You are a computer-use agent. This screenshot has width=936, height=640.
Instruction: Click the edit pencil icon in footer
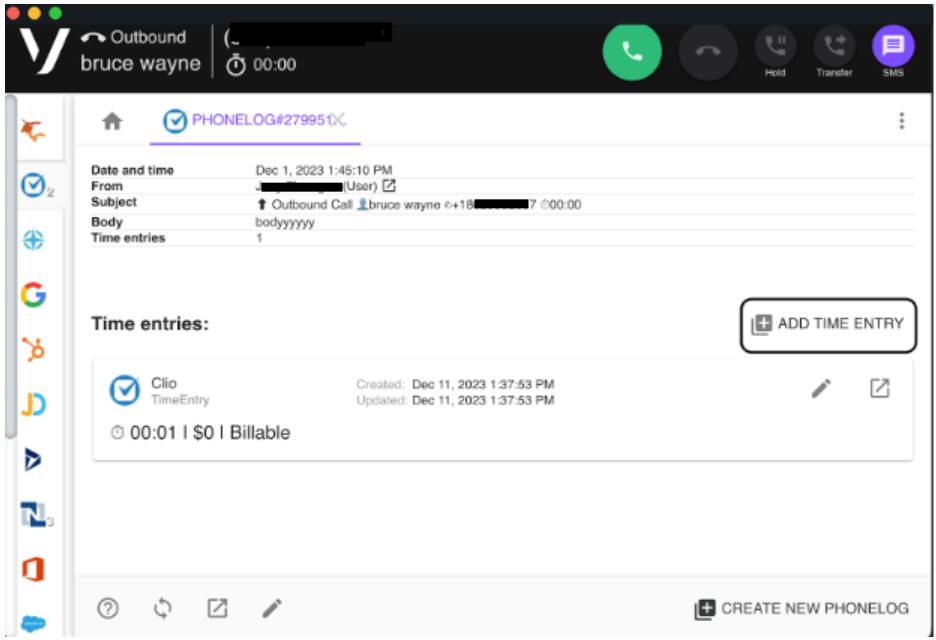[x=272, y=608]
